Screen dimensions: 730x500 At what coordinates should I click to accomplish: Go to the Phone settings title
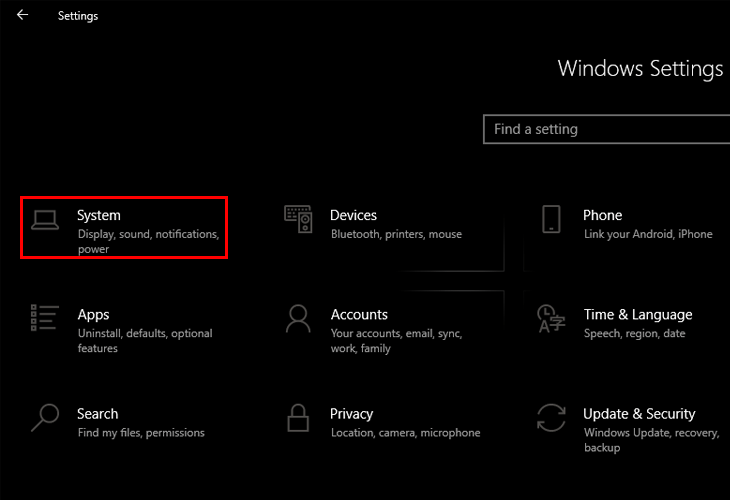[602, 215]
